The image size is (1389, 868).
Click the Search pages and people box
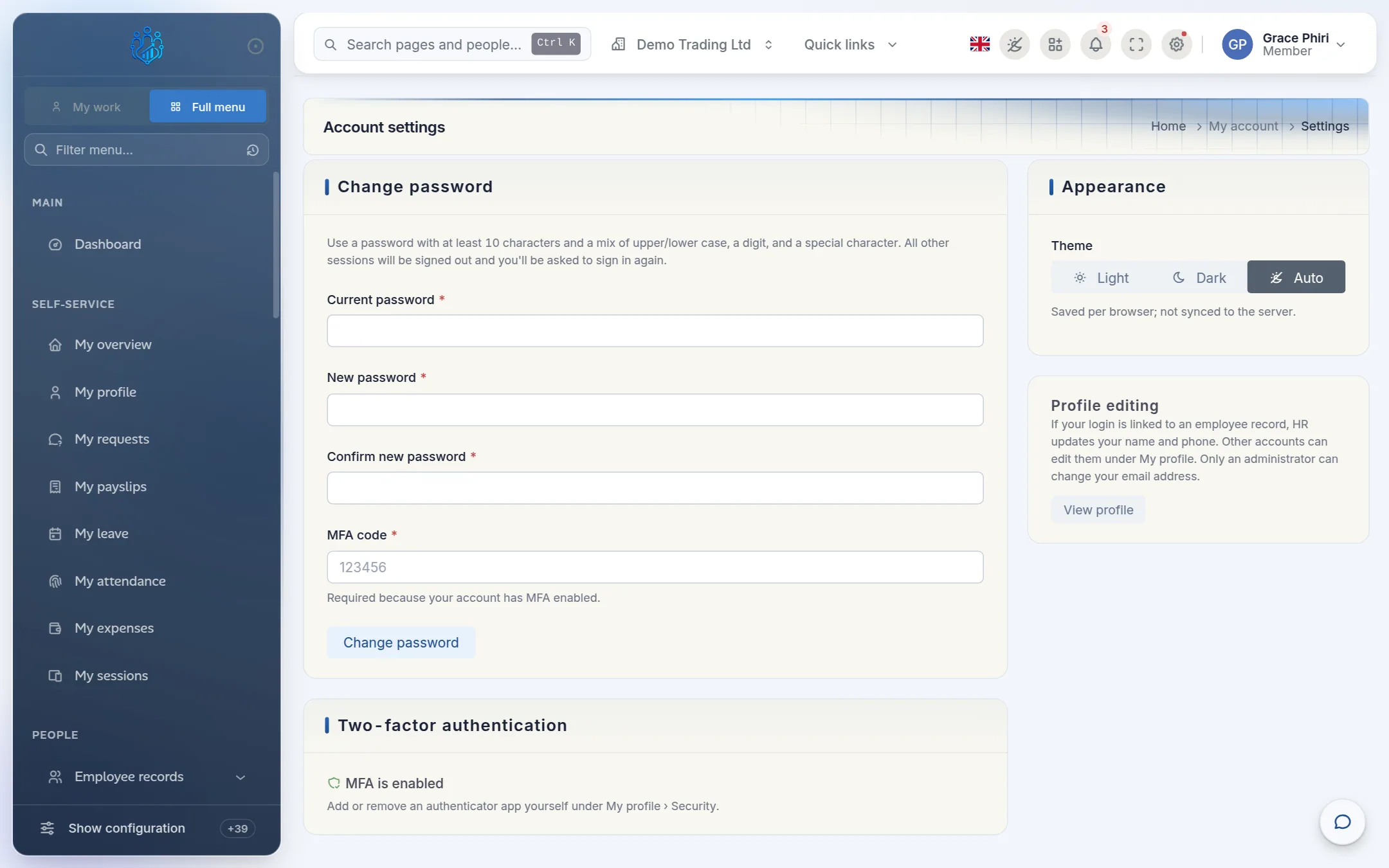click(452, 44)
